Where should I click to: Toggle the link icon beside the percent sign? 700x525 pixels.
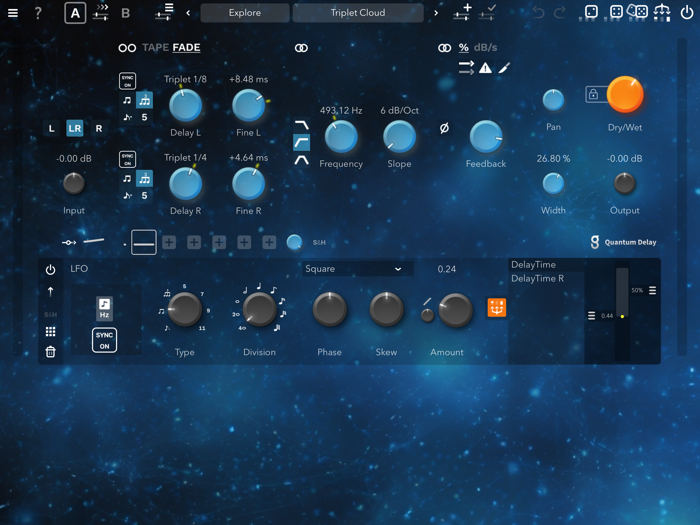[444, 48]
